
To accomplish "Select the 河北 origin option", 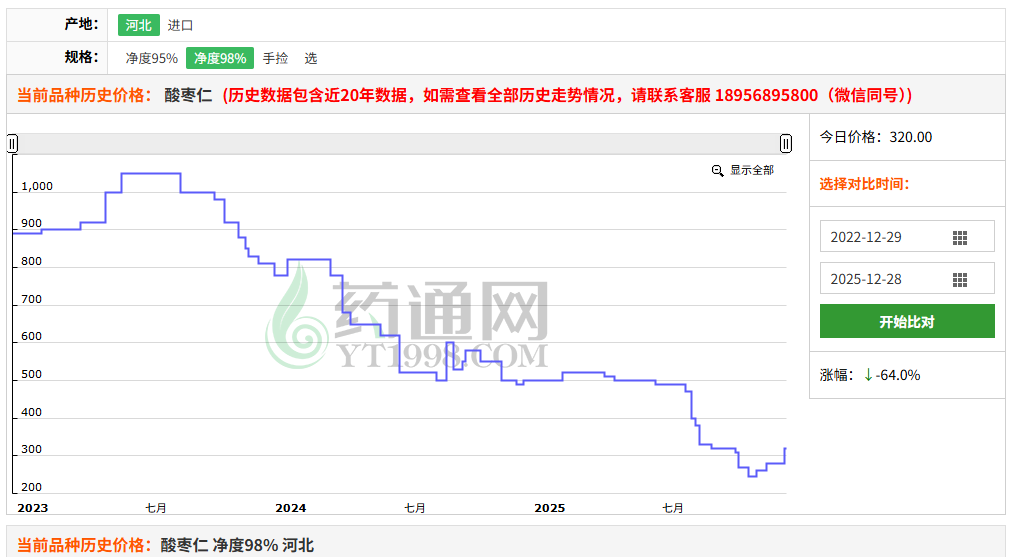I will (138, 25).
